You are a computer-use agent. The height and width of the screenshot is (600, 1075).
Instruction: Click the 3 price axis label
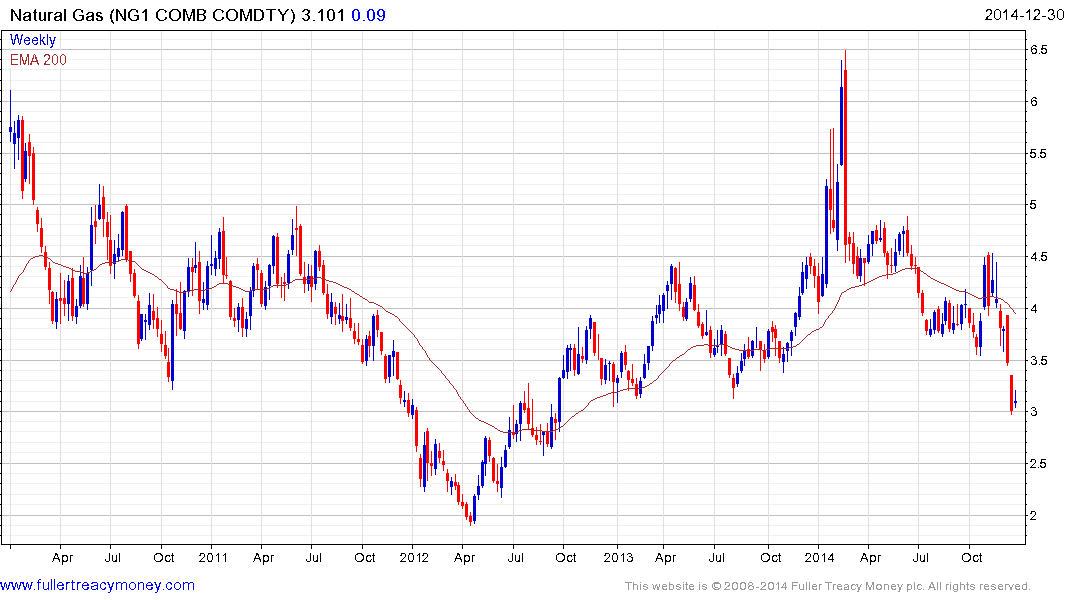[x=1034, y=412]
